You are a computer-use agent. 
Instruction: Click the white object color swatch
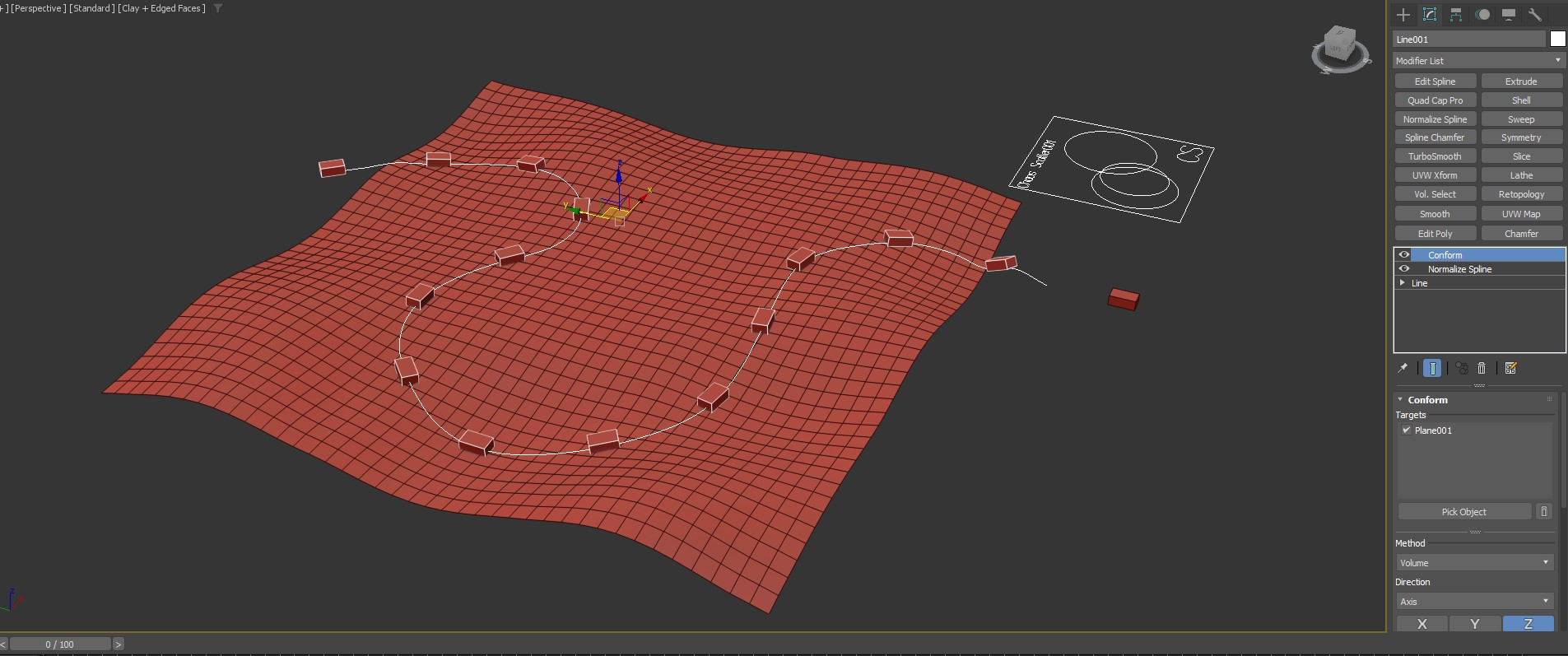tap(1557, 39)
